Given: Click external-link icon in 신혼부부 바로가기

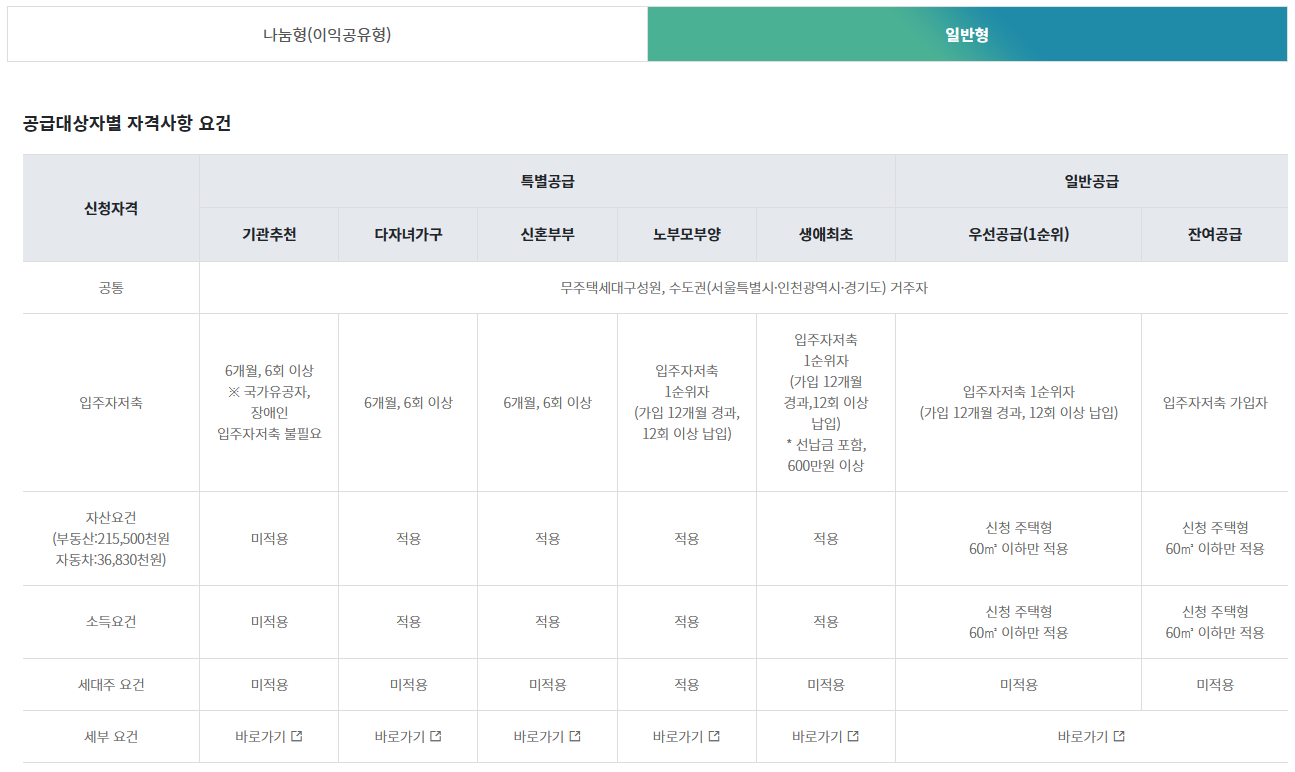Looking at the screenshot, I should pyautogui.click(x=575, y=737).
